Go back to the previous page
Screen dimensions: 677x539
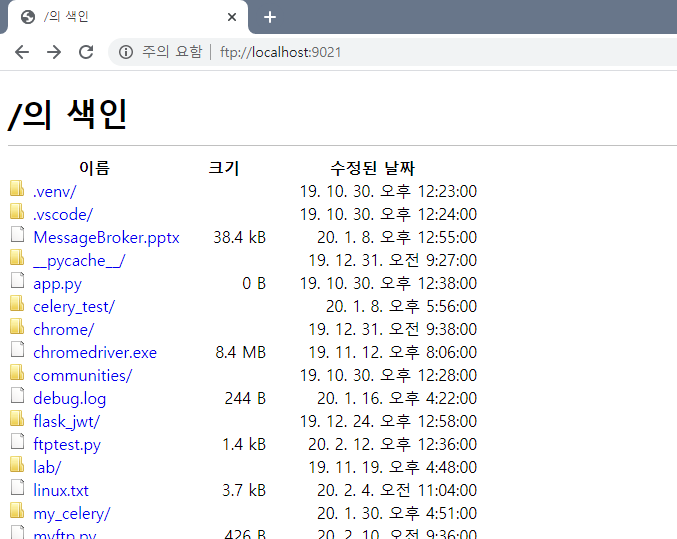[x=22, y=52]
